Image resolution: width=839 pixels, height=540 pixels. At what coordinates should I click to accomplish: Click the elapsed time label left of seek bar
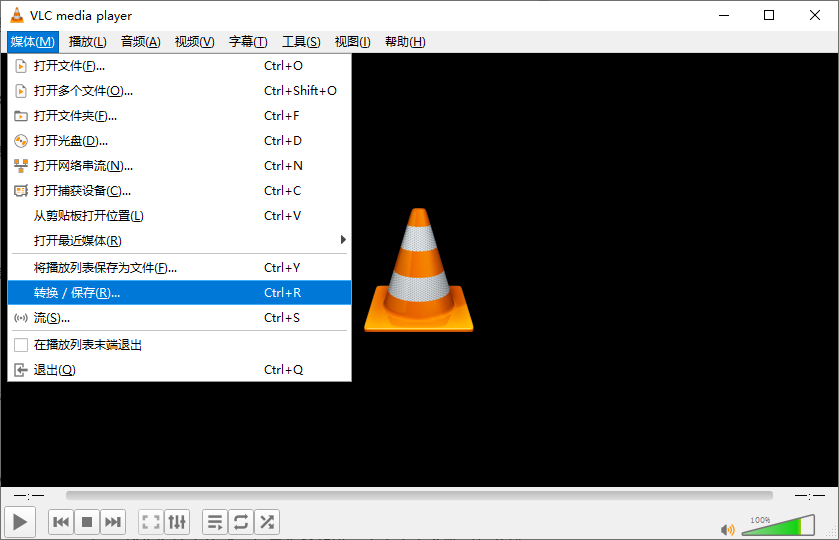[x=29, y=496]
